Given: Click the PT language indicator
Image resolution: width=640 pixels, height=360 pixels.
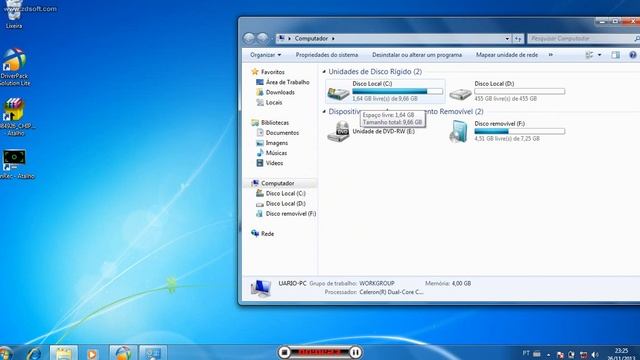Looking at the screenshot, I should [x=526, y=353].
